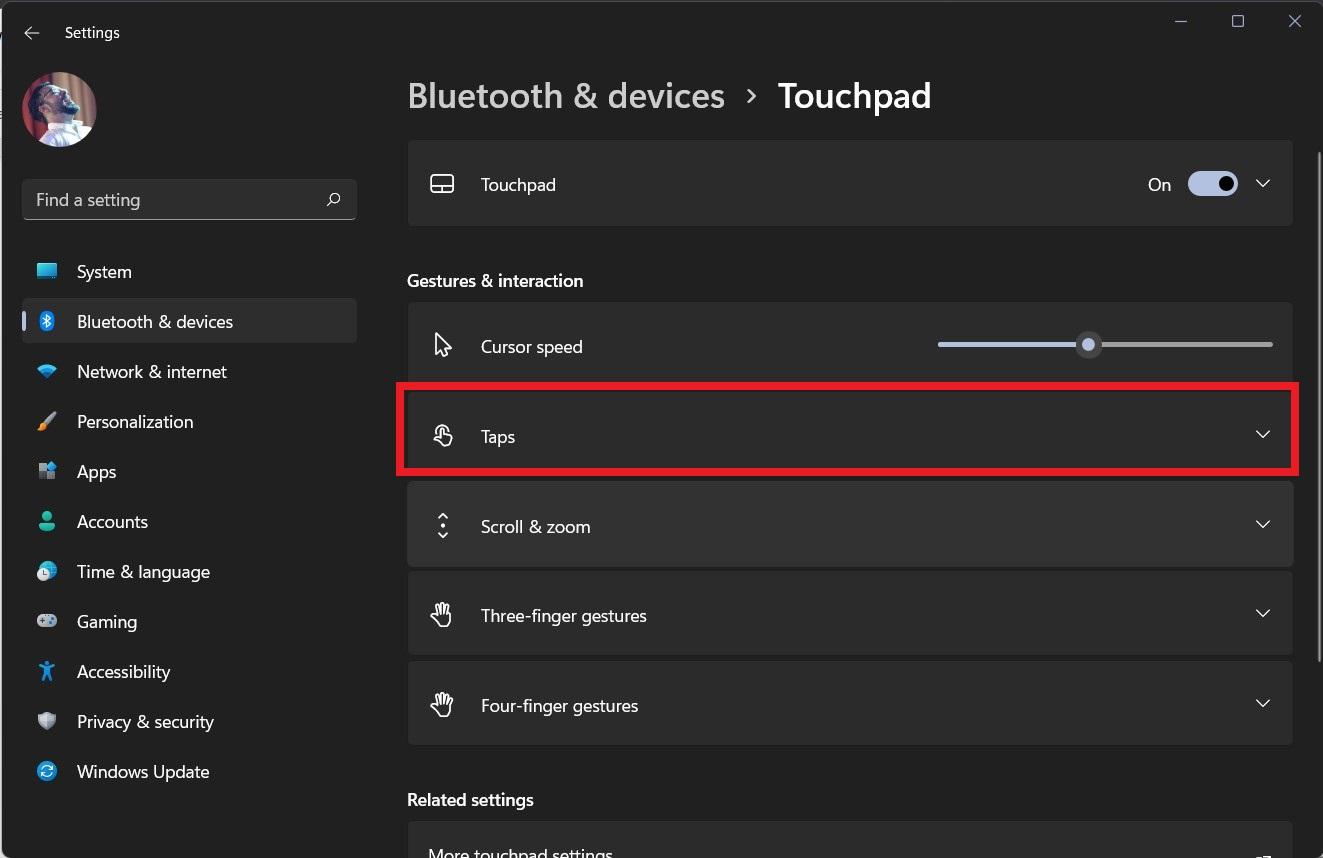Expand the Touchpad section chevron
The height and width of the screenshot is (858, 1323).
(1263, 184)
